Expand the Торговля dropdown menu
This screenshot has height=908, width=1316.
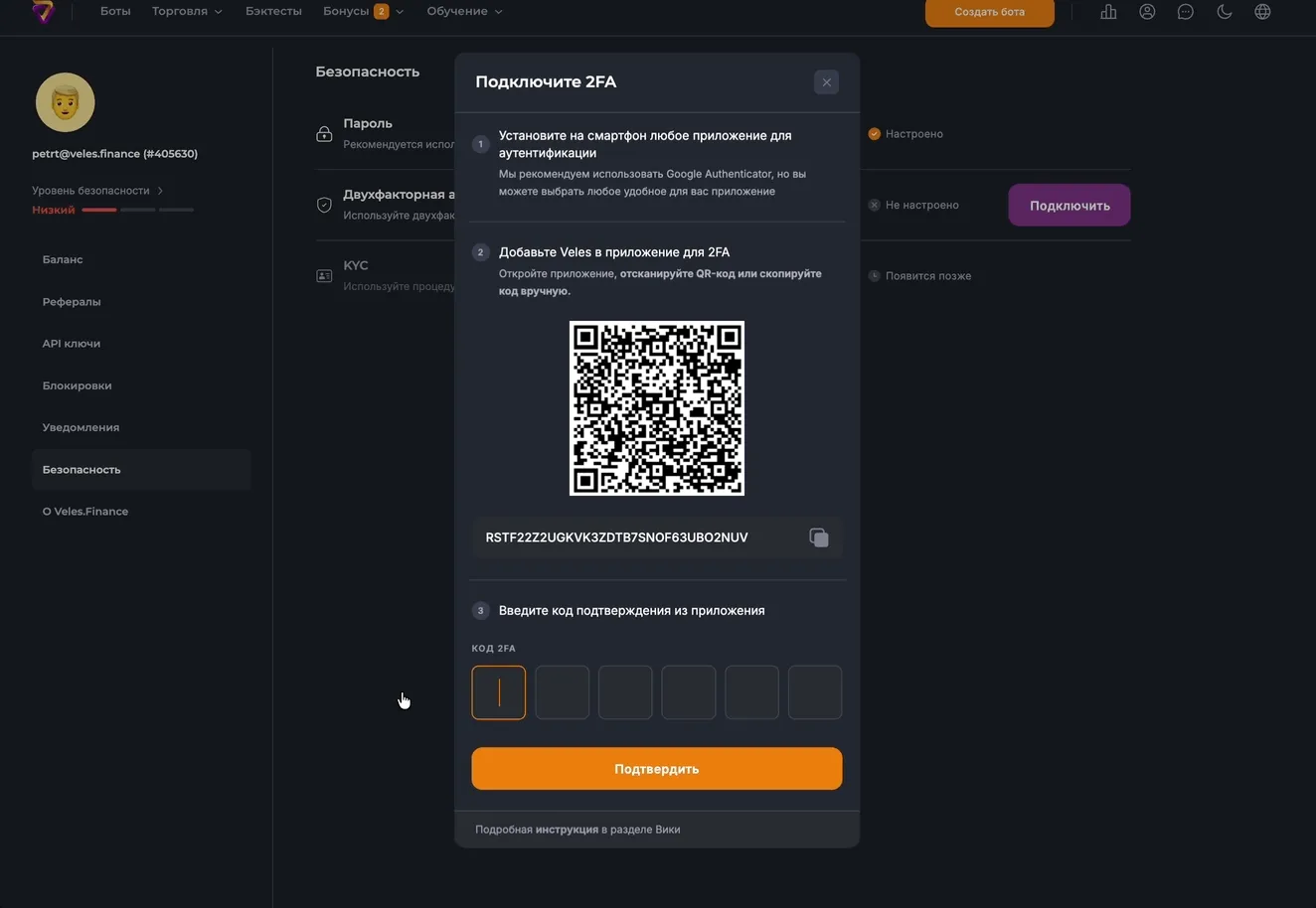[187, 12]
